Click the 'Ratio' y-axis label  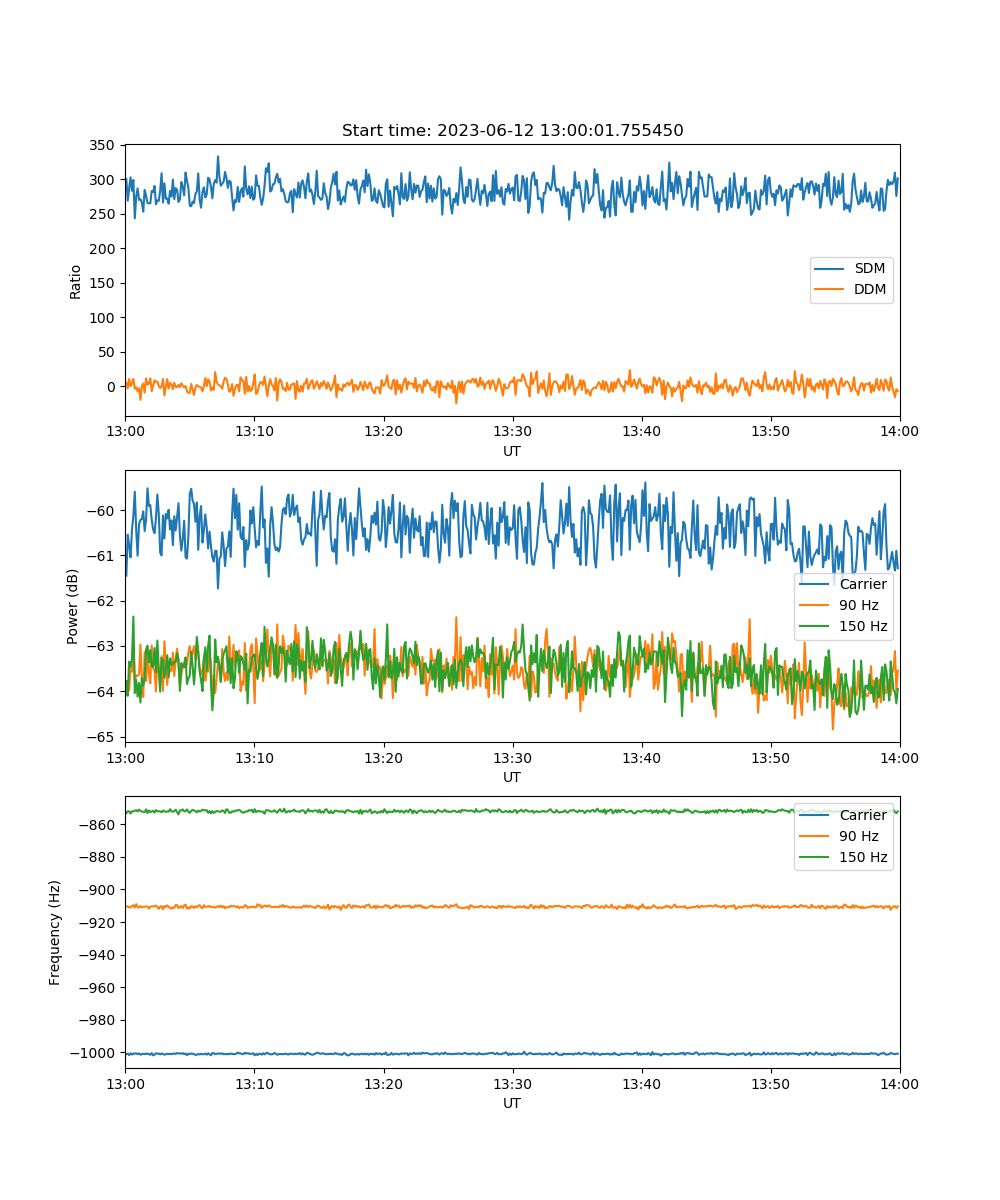[x=76, y=281]
